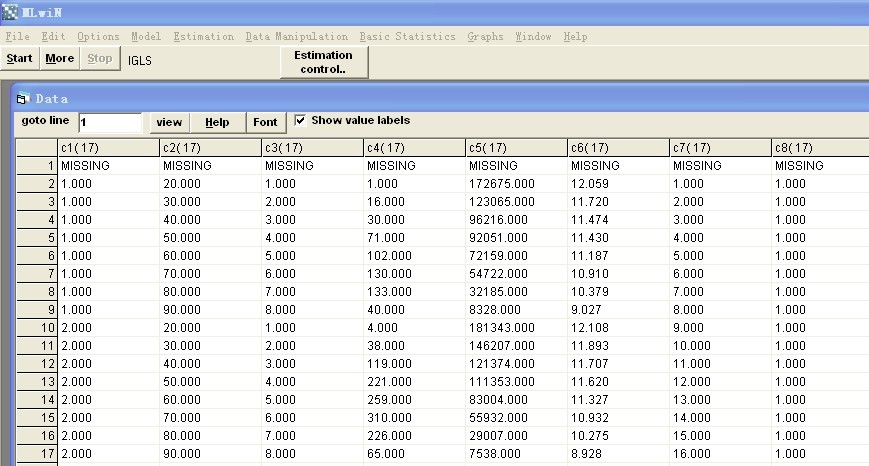The height and width of the screenshot is (466, 869).
Task: Open the Estimation menu
Action: (x=203, y=37)
